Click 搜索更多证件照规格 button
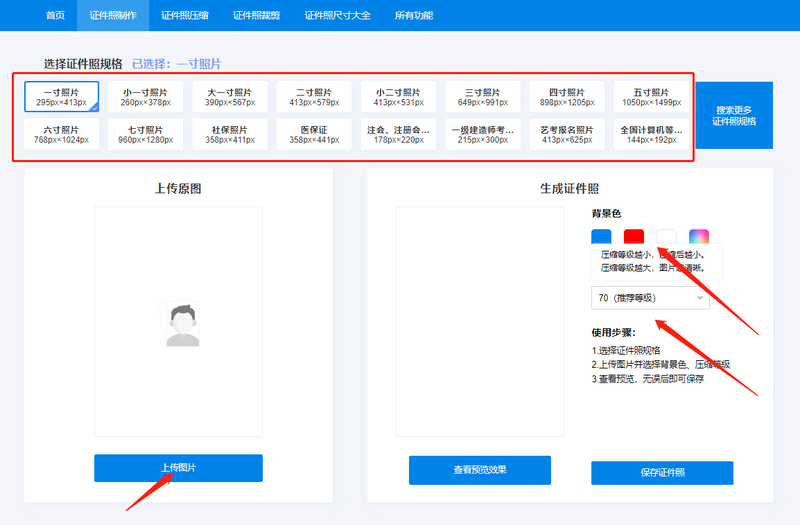This screenshot has width=800, height=525. tap(734, 115)
